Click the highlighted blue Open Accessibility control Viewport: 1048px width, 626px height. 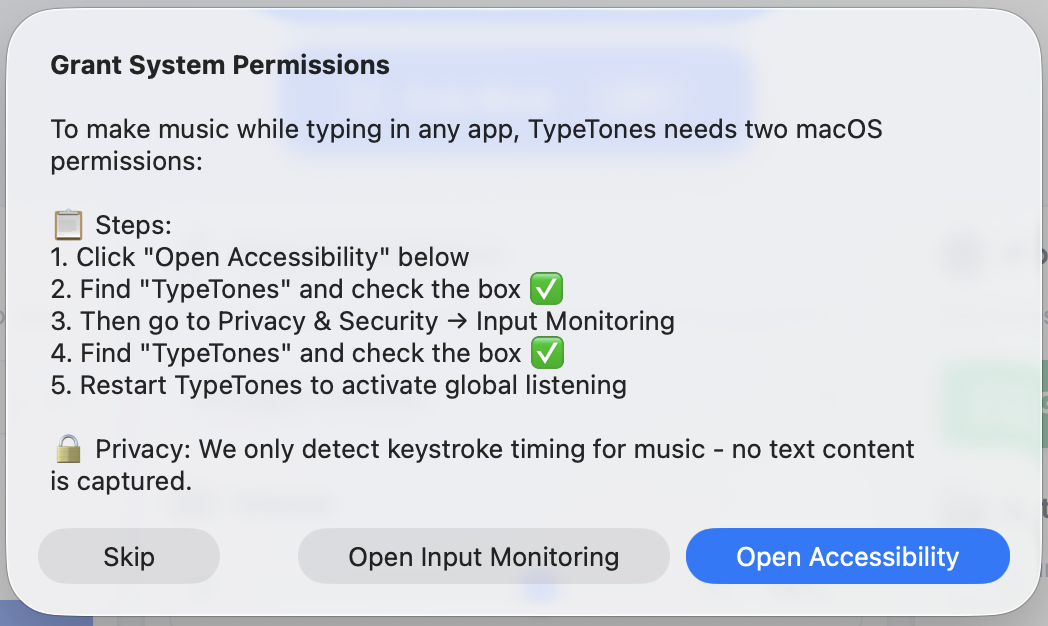pos(847,556)
